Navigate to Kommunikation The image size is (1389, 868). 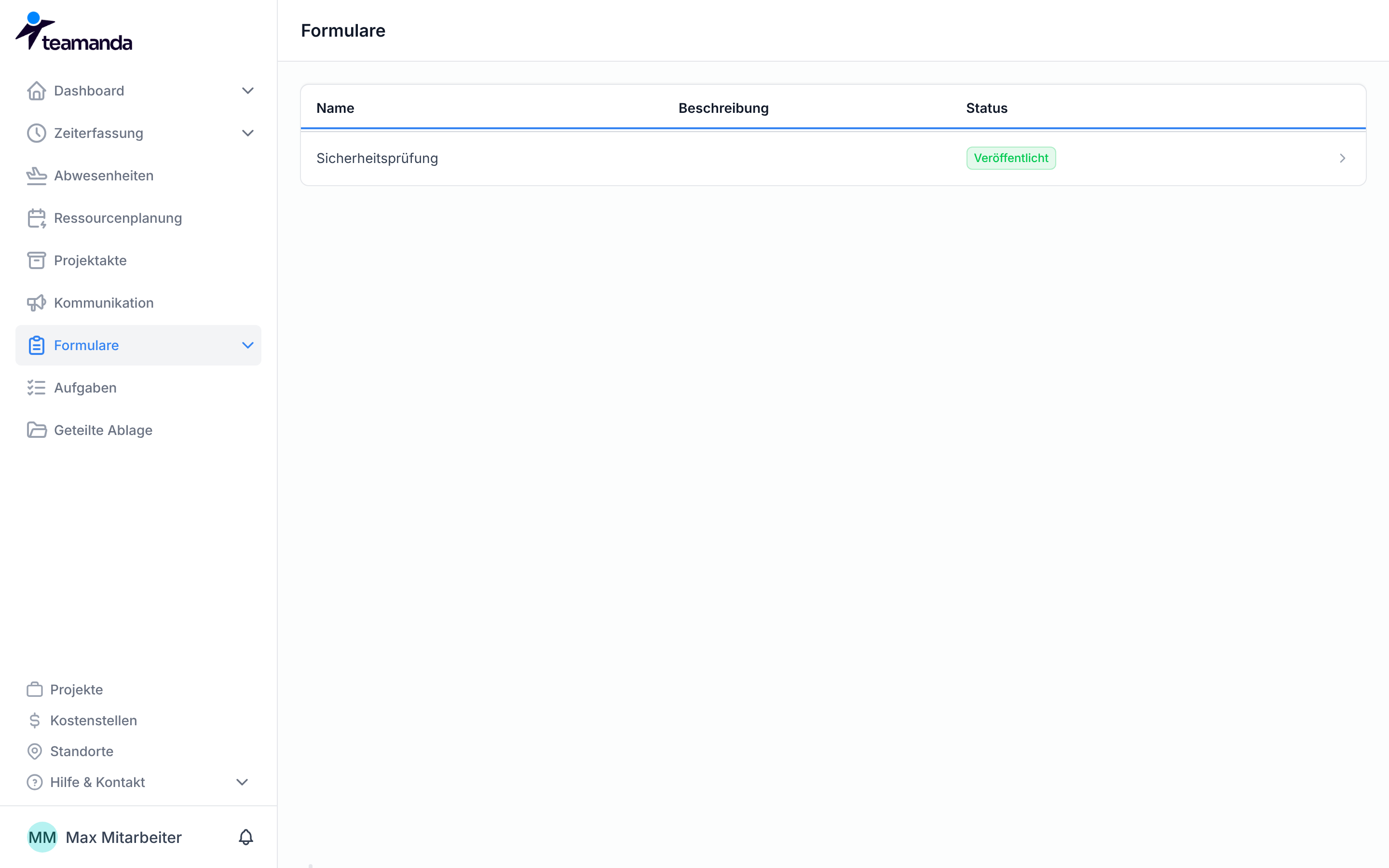tap(138, 303)
